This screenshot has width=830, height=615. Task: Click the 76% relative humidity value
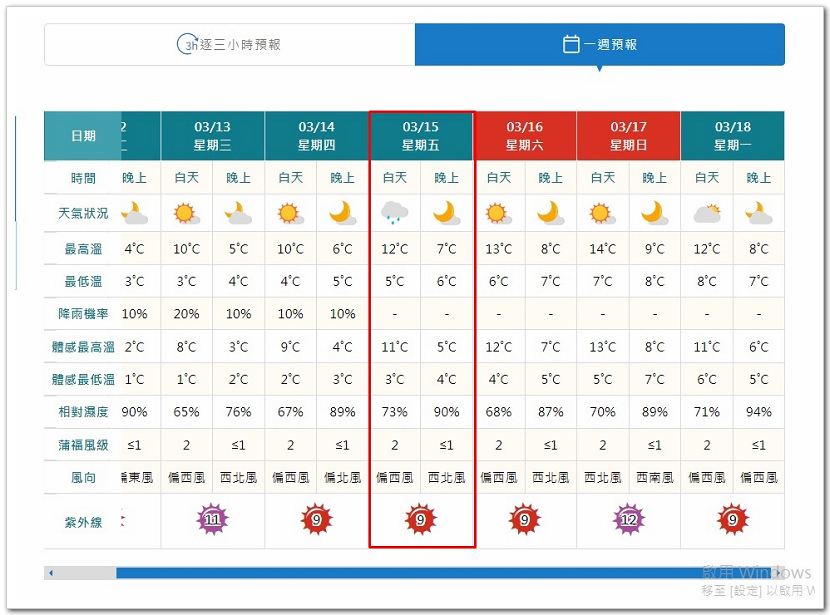click(238, 412)
